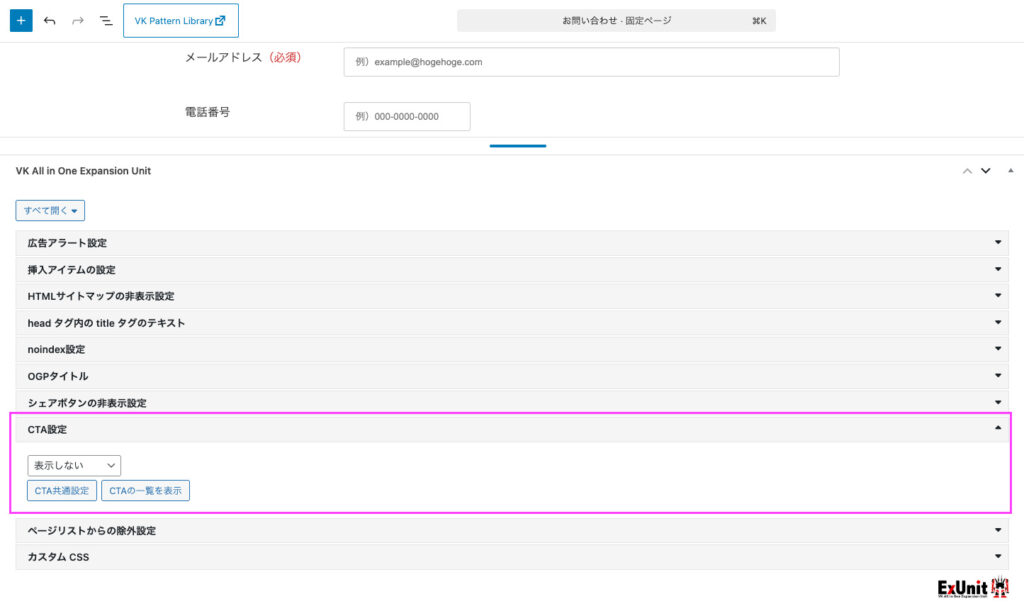
Task: Expand the 挿入アイテムの設定 section
Action: tap(511, 270)
